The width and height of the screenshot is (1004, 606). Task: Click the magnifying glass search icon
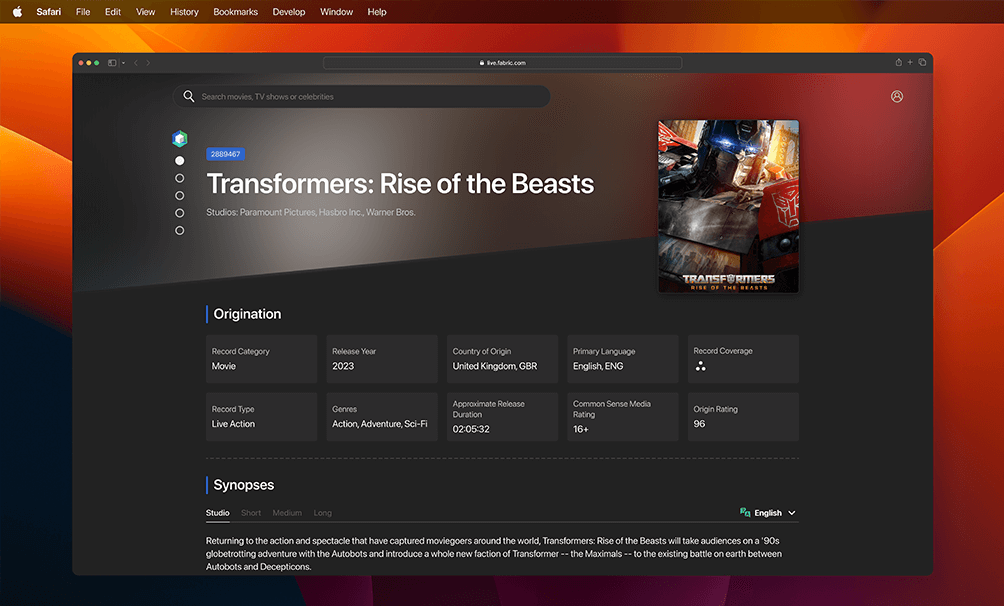188,96
